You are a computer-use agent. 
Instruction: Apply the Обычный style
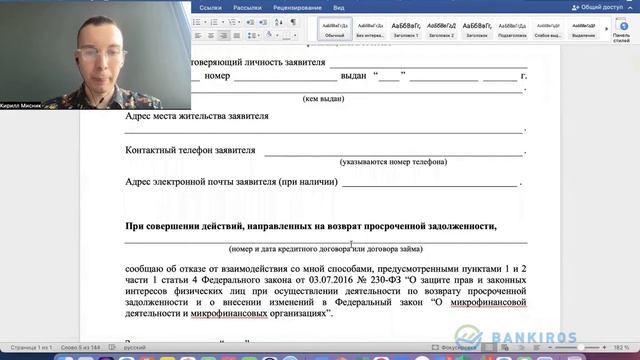(x=335, y=29)
